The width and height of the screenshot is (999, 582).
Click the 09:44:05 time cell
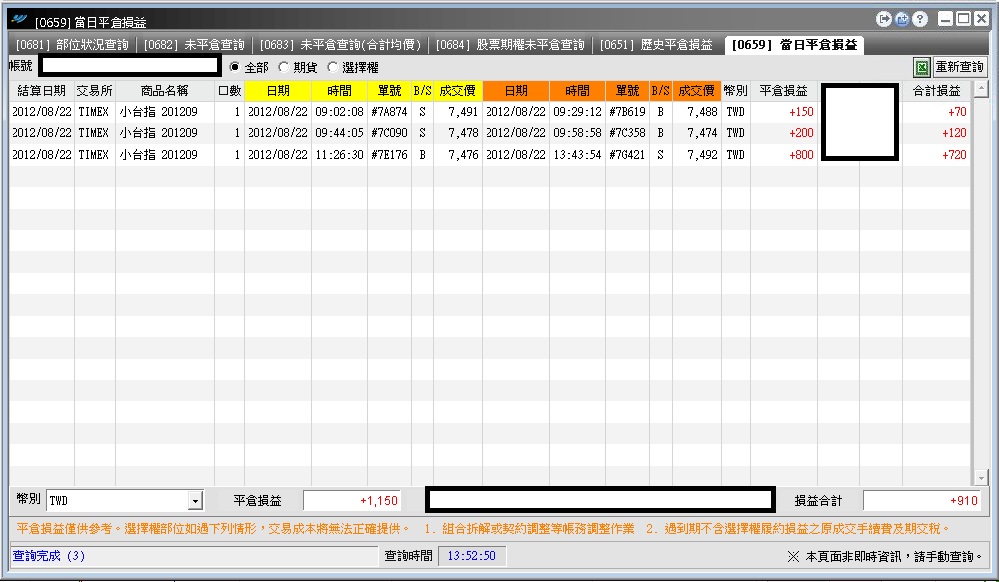pyautogui.click(x=339, y=133)
